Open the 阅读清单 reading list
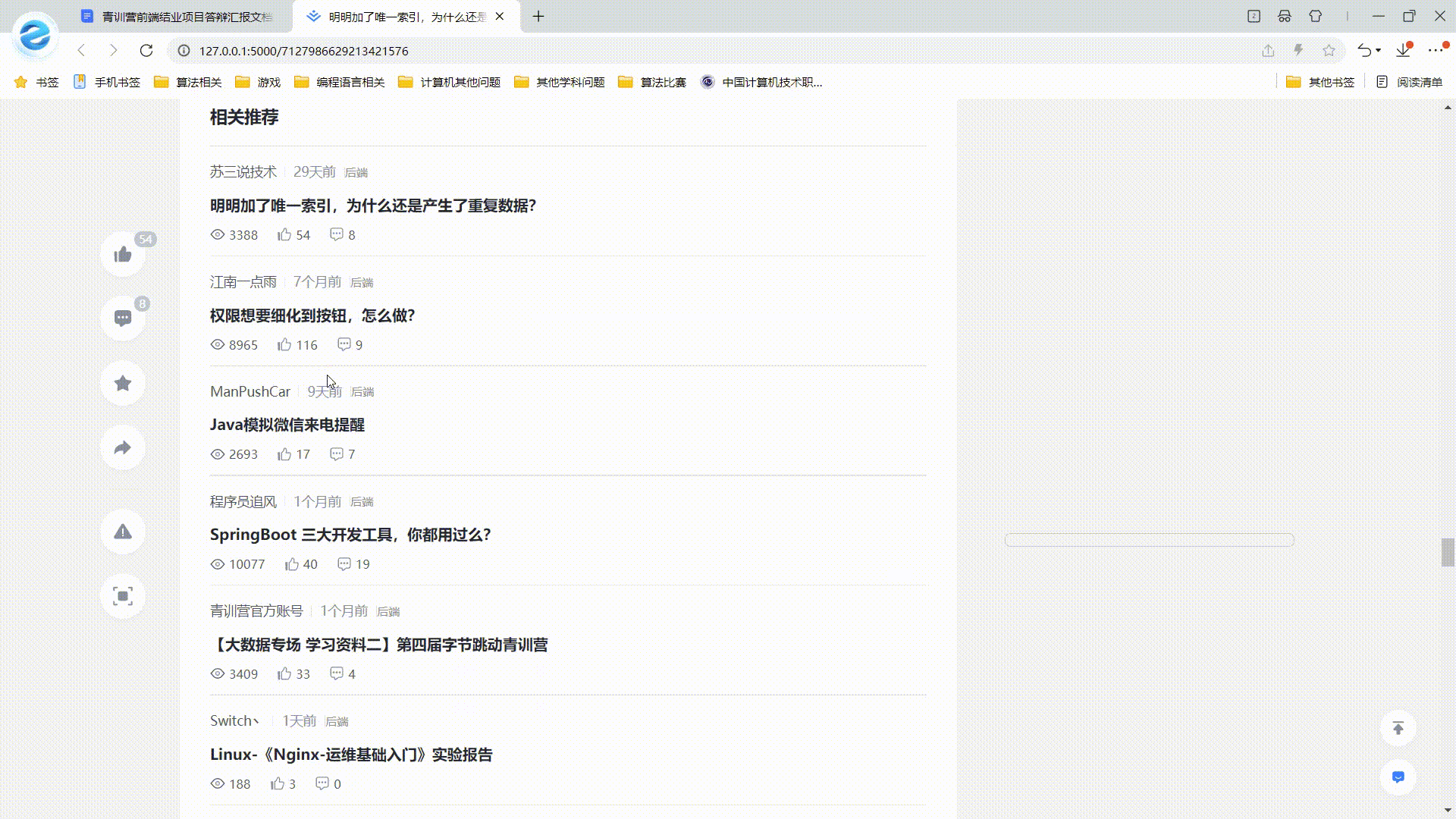Screen dimensions: 1456x819 [1410, 82]
